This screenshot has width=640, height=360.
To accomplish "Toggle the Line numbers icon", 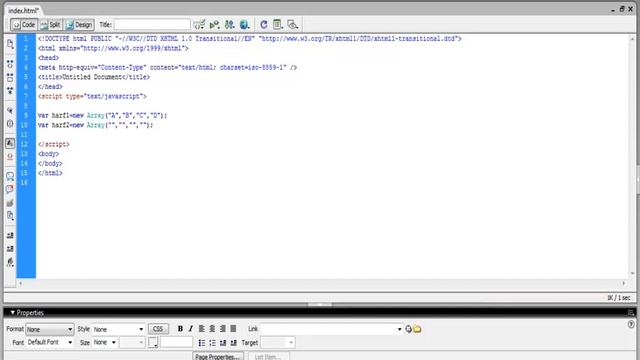I will [x=10, y=143].
